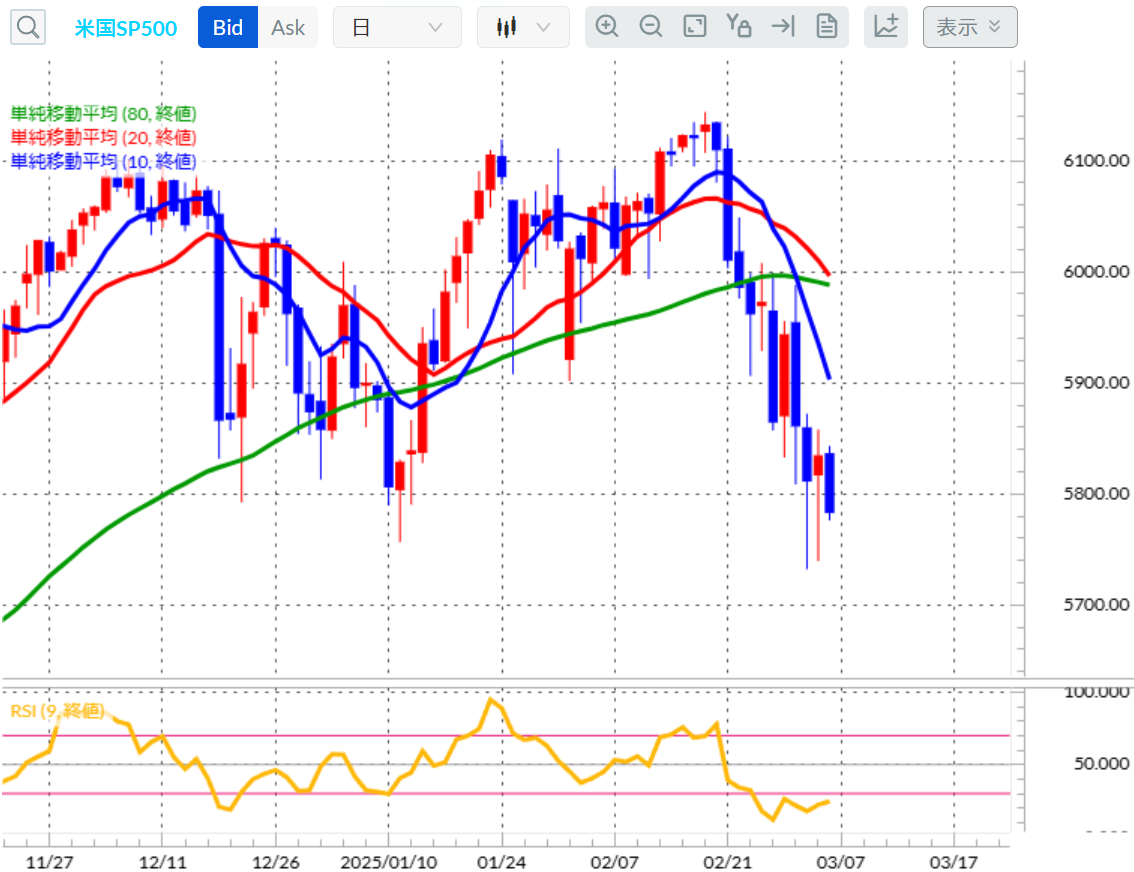Click the 03/17 date axis label
Screen dimensions: 1134x872
click(953, 862)
